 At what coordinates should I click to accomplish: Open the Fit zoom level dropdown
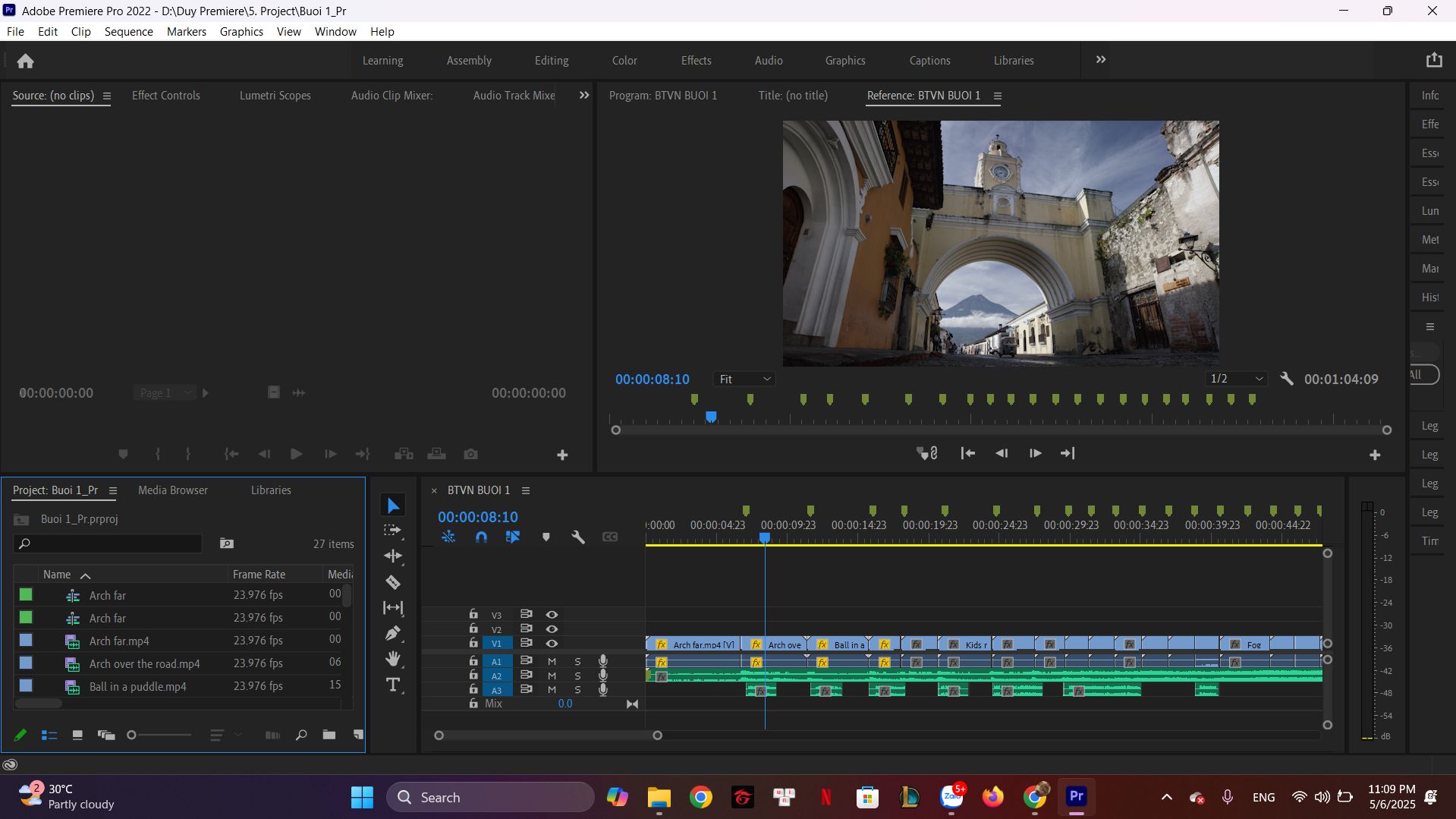744,379
